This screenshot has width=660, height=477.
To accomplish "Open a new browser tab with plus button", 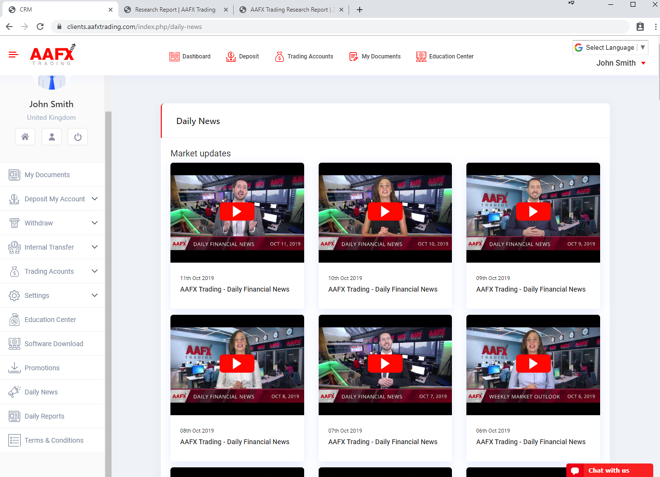I will 359,9.
